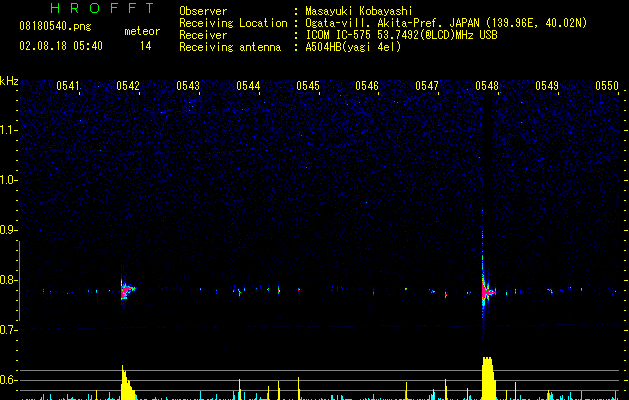Click the Ogata-vill. Akita-Pref. JAPAN location text
The width and height of the screenshot is (629, 400).
446,23
